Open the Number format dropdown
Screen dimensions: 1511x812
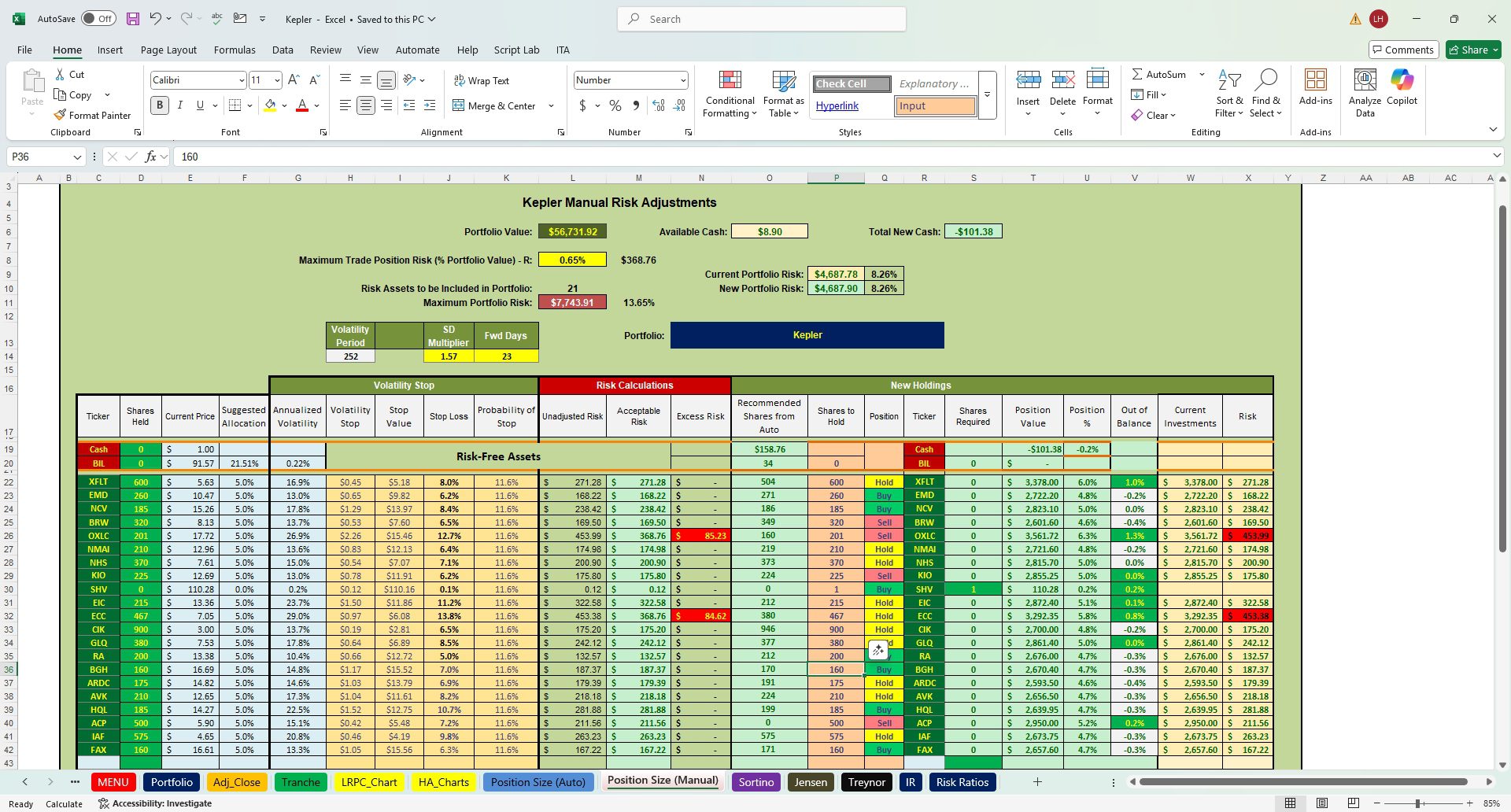(x=682, y=79)
